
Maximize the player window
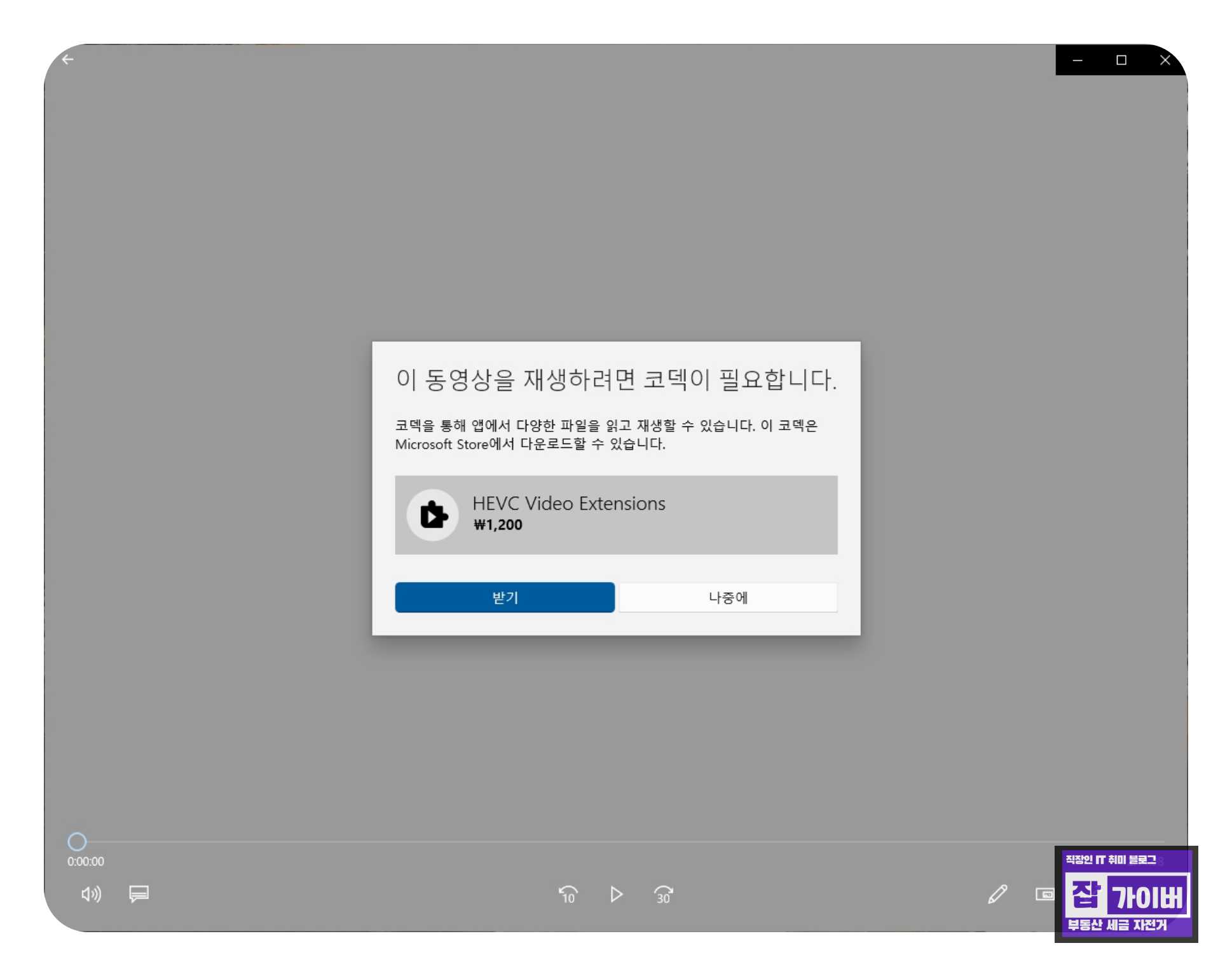1121,60
